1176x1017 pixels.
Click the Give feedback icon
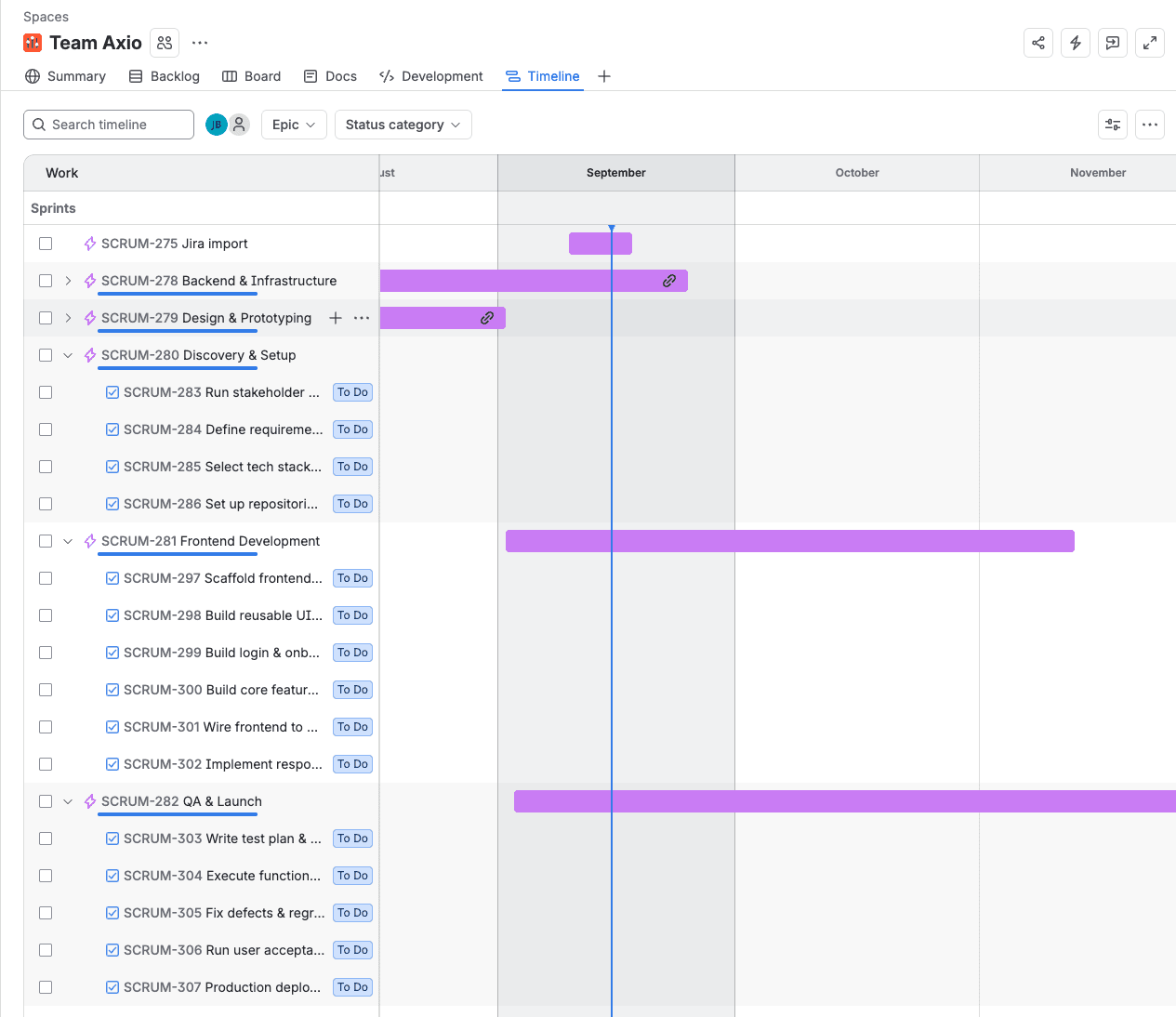click(1113, 43)
